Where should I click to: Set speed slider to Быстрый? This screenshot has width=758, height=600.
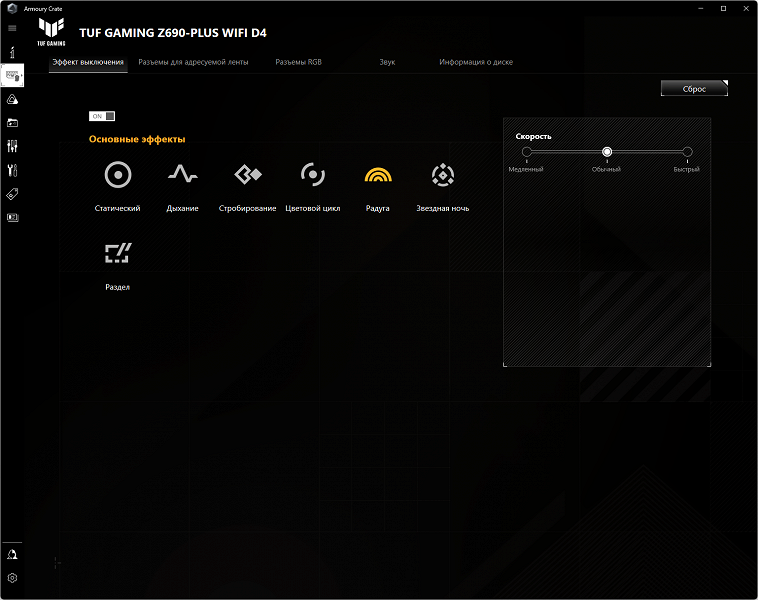coord(687,152)
